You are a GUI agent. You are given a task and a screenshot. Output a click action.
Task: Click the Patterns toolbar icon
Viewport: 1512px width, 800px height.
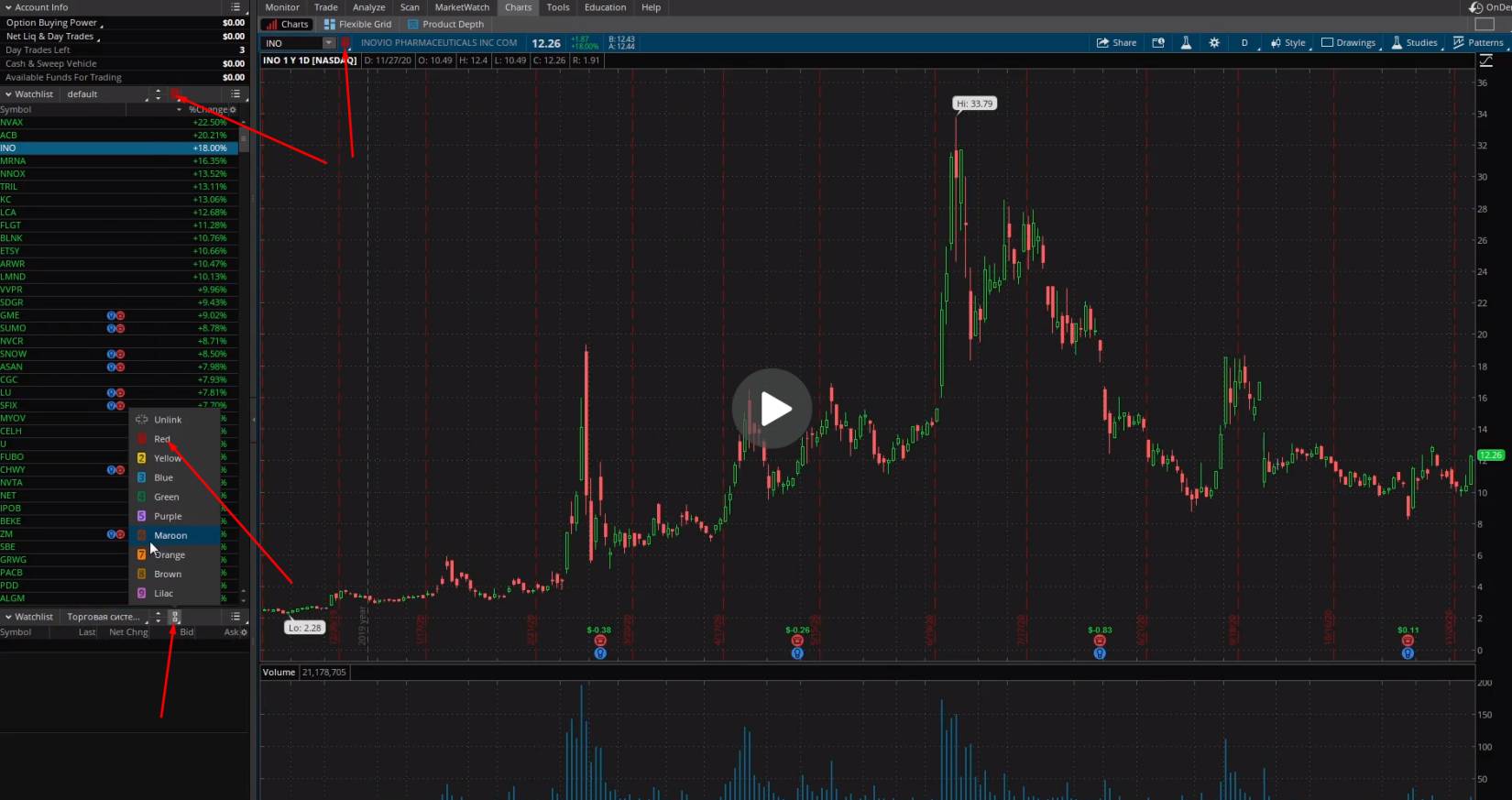pyautogui.click(x=1478, y=43)
